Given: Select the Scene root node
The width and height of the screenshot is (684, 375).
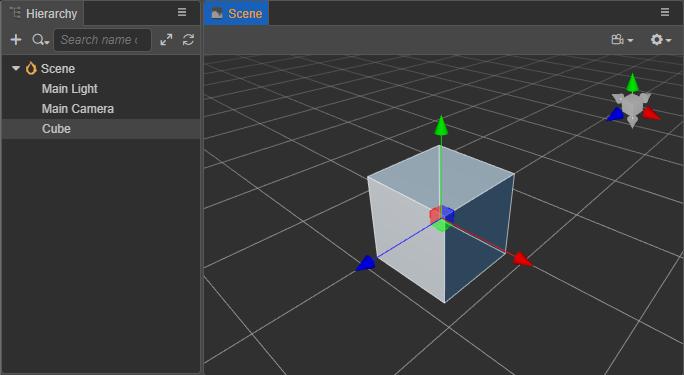Looking at the screenshot, I should [x=101, y=68].
